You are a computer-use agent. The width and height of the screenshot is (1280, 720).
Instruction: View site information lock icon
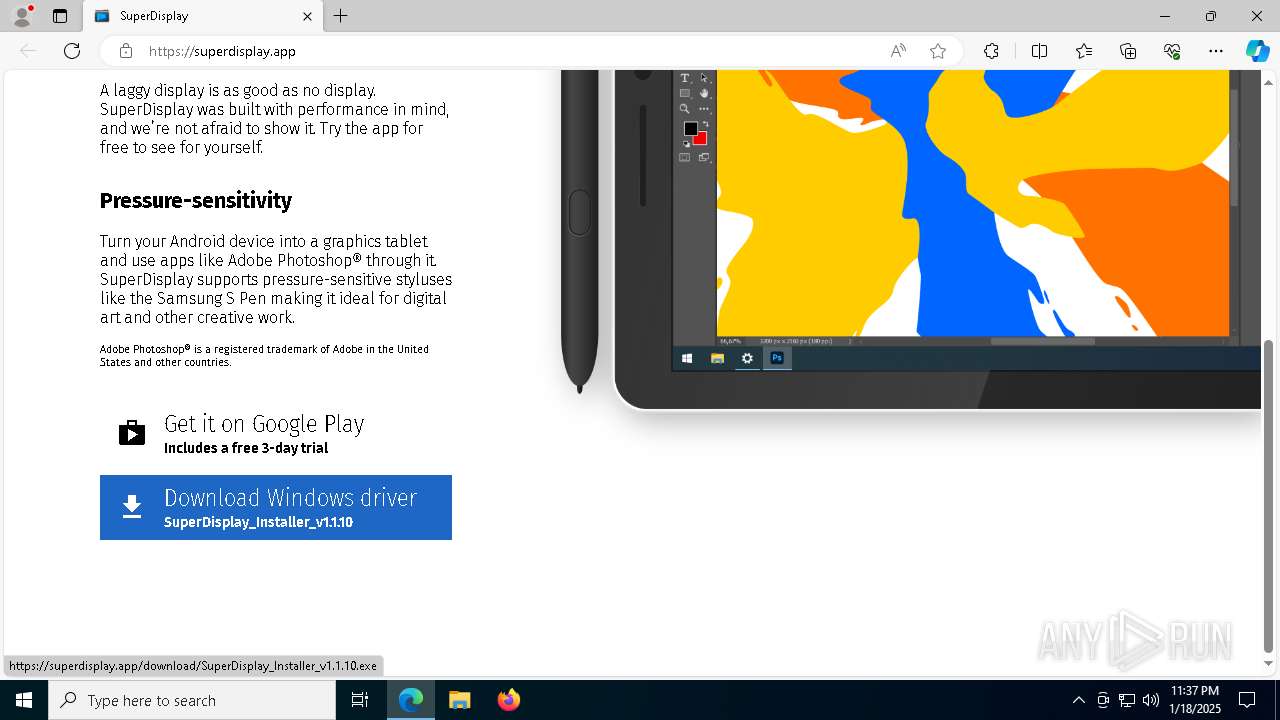pos(126,51)
